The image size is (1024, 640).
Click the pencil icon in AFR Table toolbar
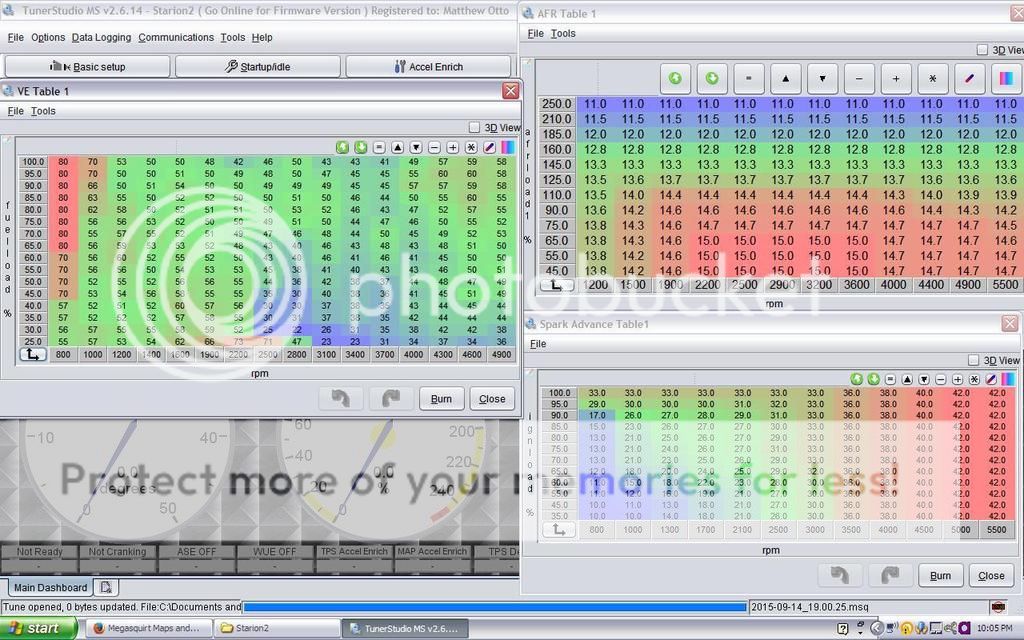point(969,78)
